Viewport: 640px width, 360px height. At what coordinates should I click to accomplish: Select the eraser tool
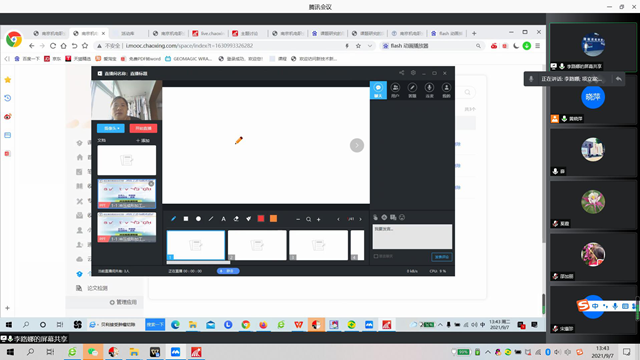[236, 219]
